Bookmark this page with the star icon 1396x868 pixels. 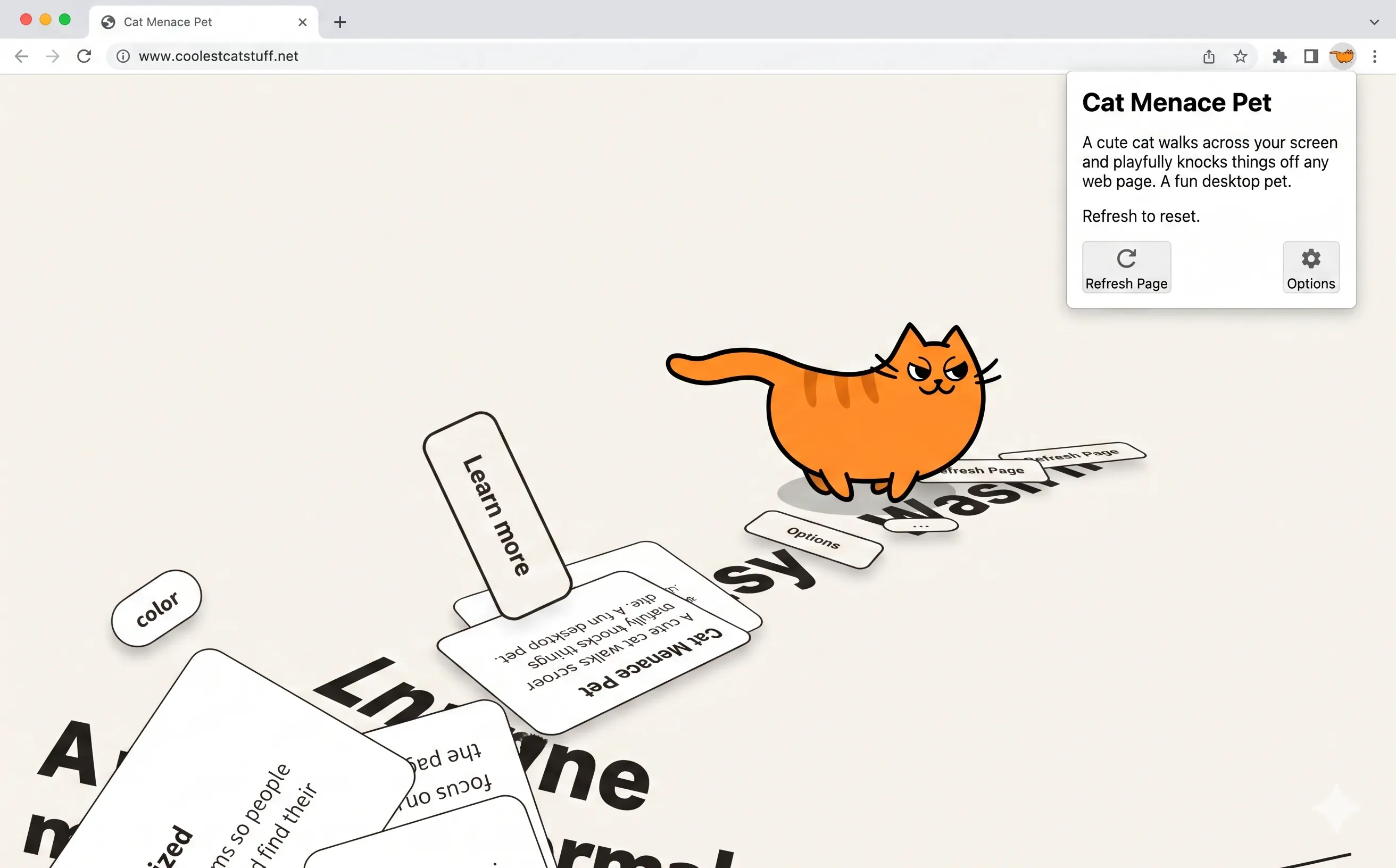pyautogui.click(x=1240, y=56)
